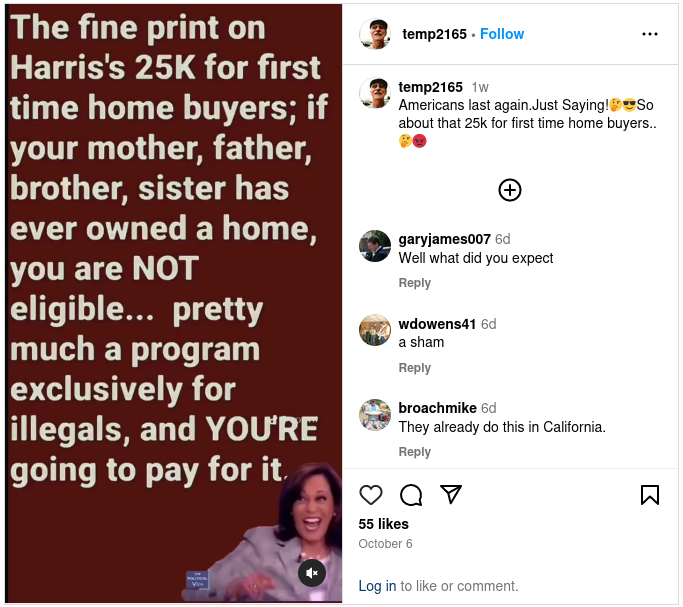Unmute the video with the speaker icon
Screen dimensions: 683x607
312,573
